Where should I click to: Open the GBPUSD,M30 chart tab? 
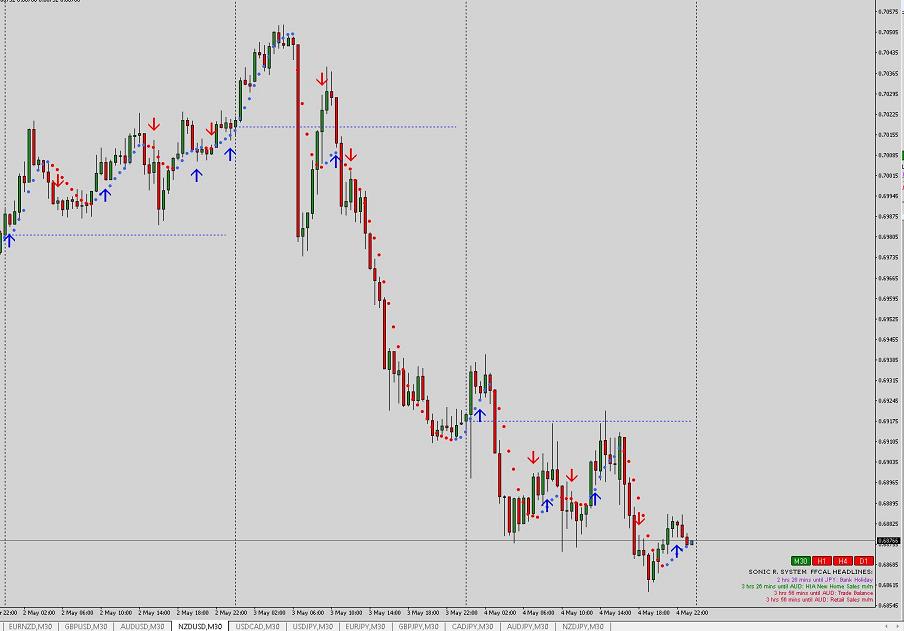coord(86,626)
